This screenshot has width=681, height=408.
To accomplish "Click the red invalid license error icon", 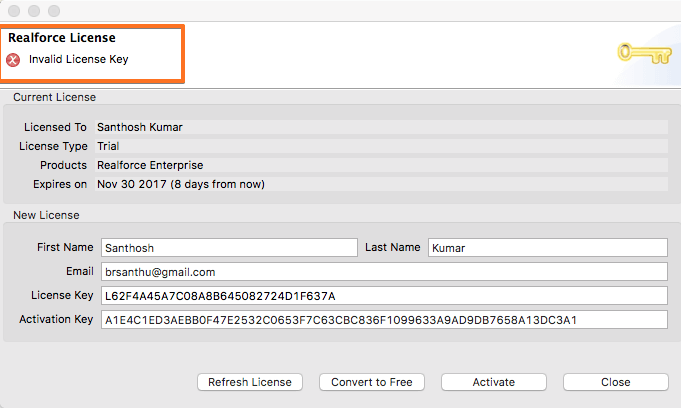I will (x=13, y=60).
